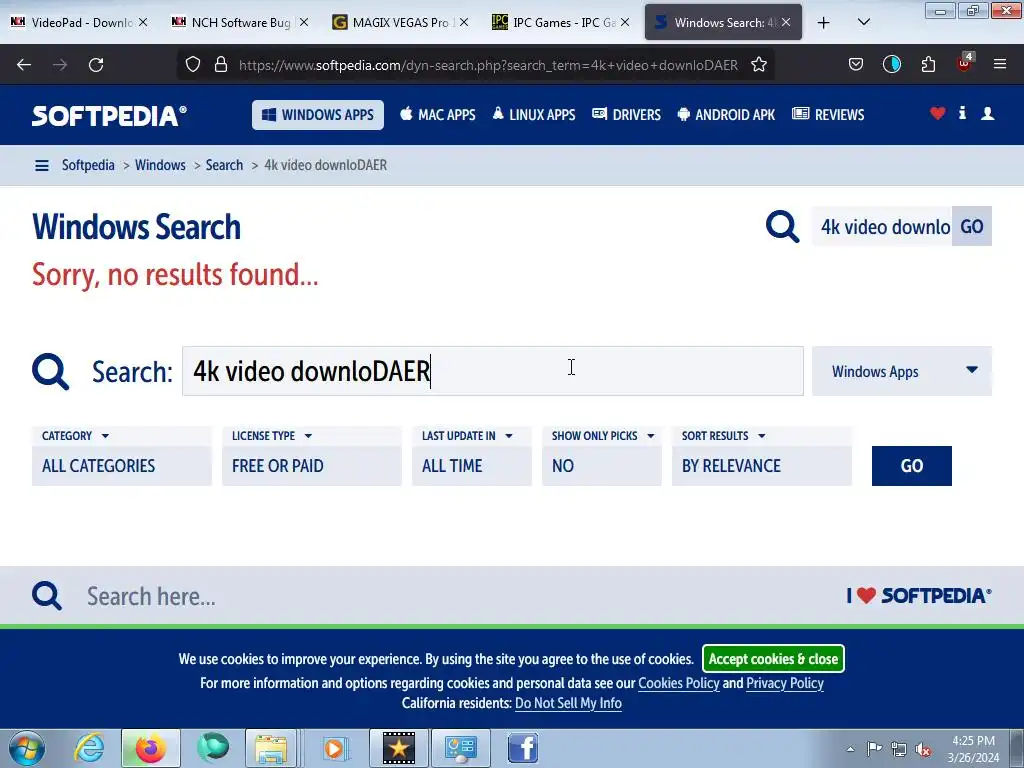List all tabs chevron
The height and width of the screenshot is (768, 1024).
point(863,23)
